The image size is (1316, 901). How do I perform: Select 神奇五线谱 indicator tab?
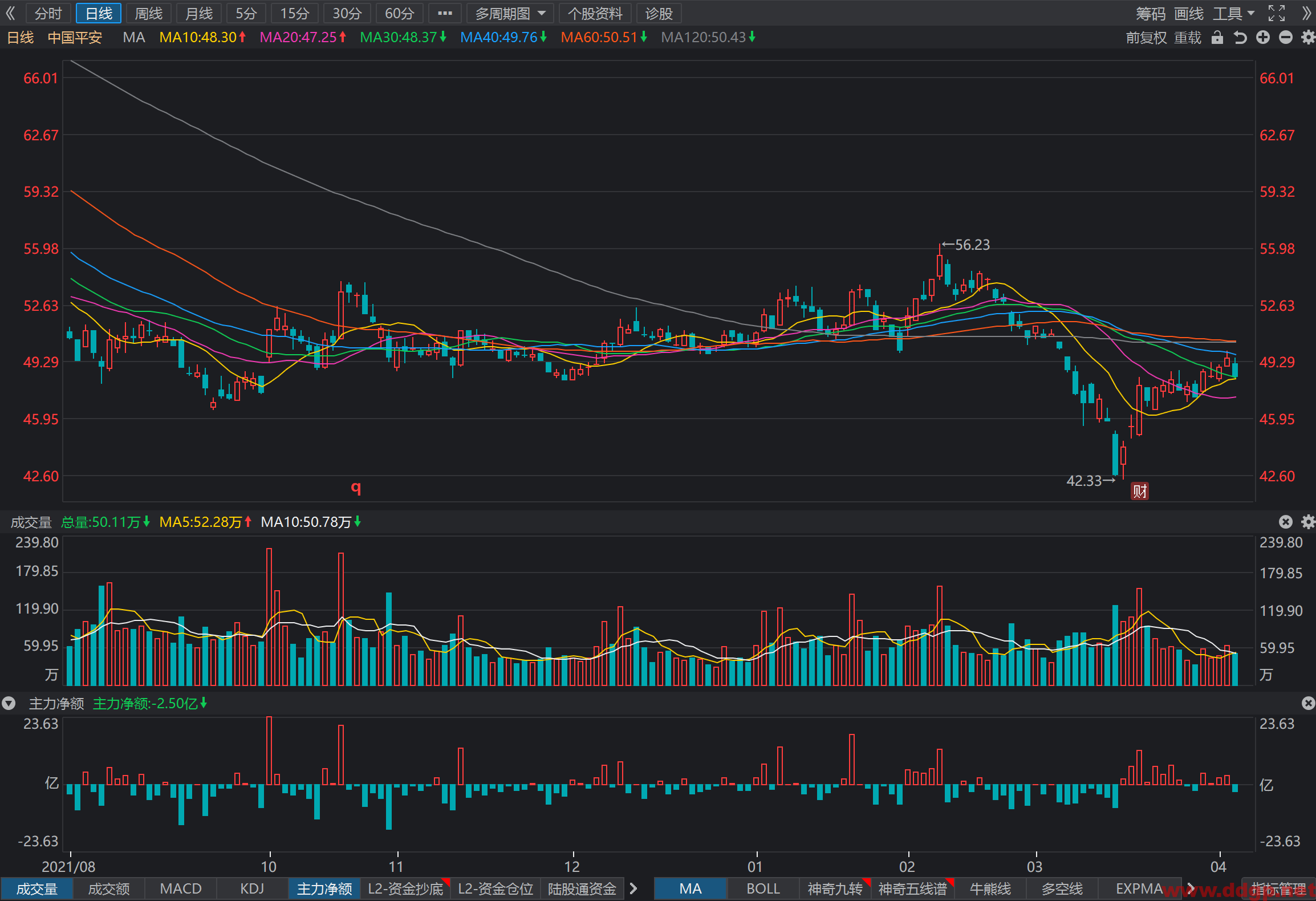913,888
